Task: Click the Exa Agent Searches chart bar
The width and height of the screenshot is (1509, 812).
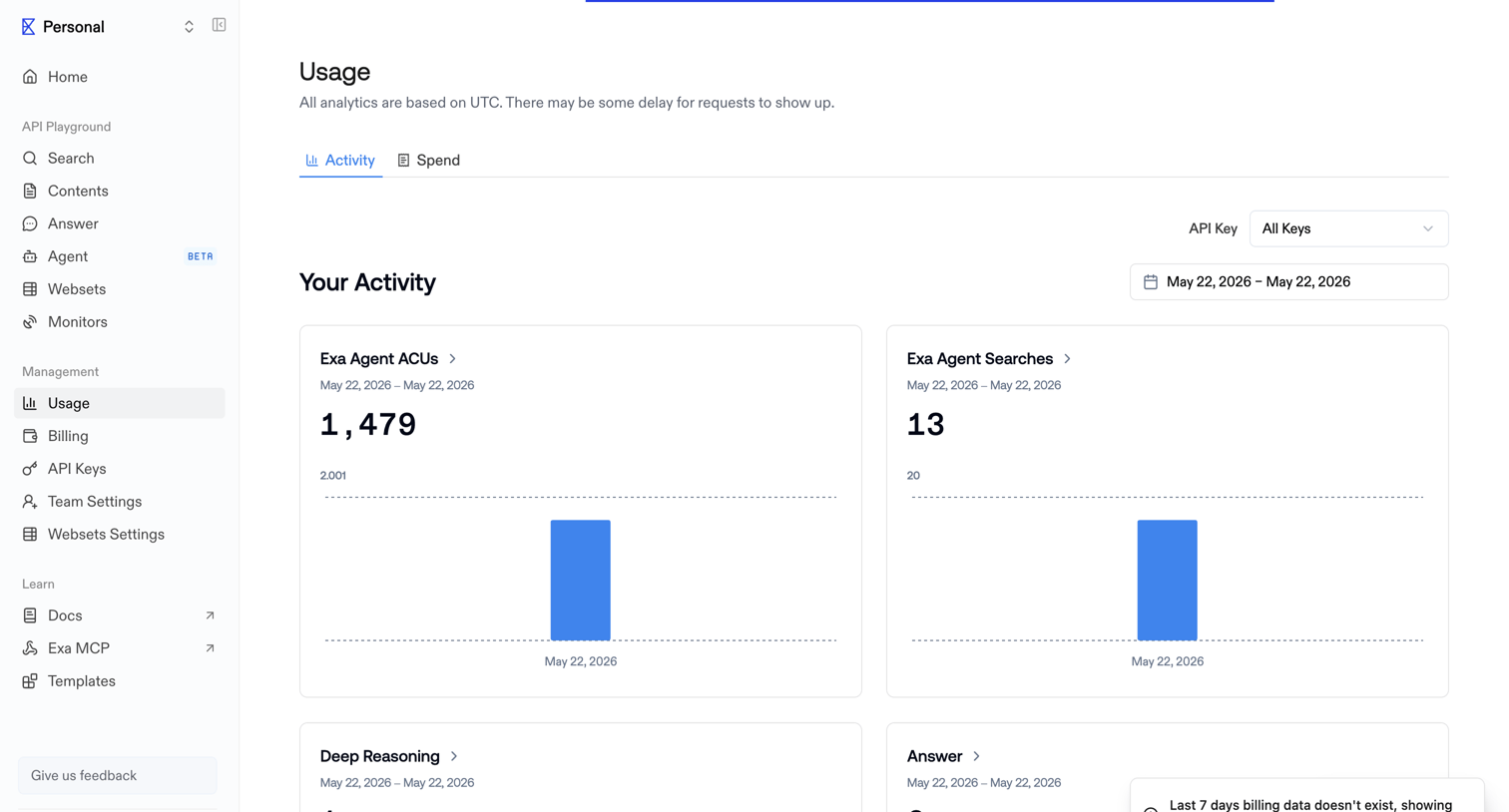Action: (1168, 580)
